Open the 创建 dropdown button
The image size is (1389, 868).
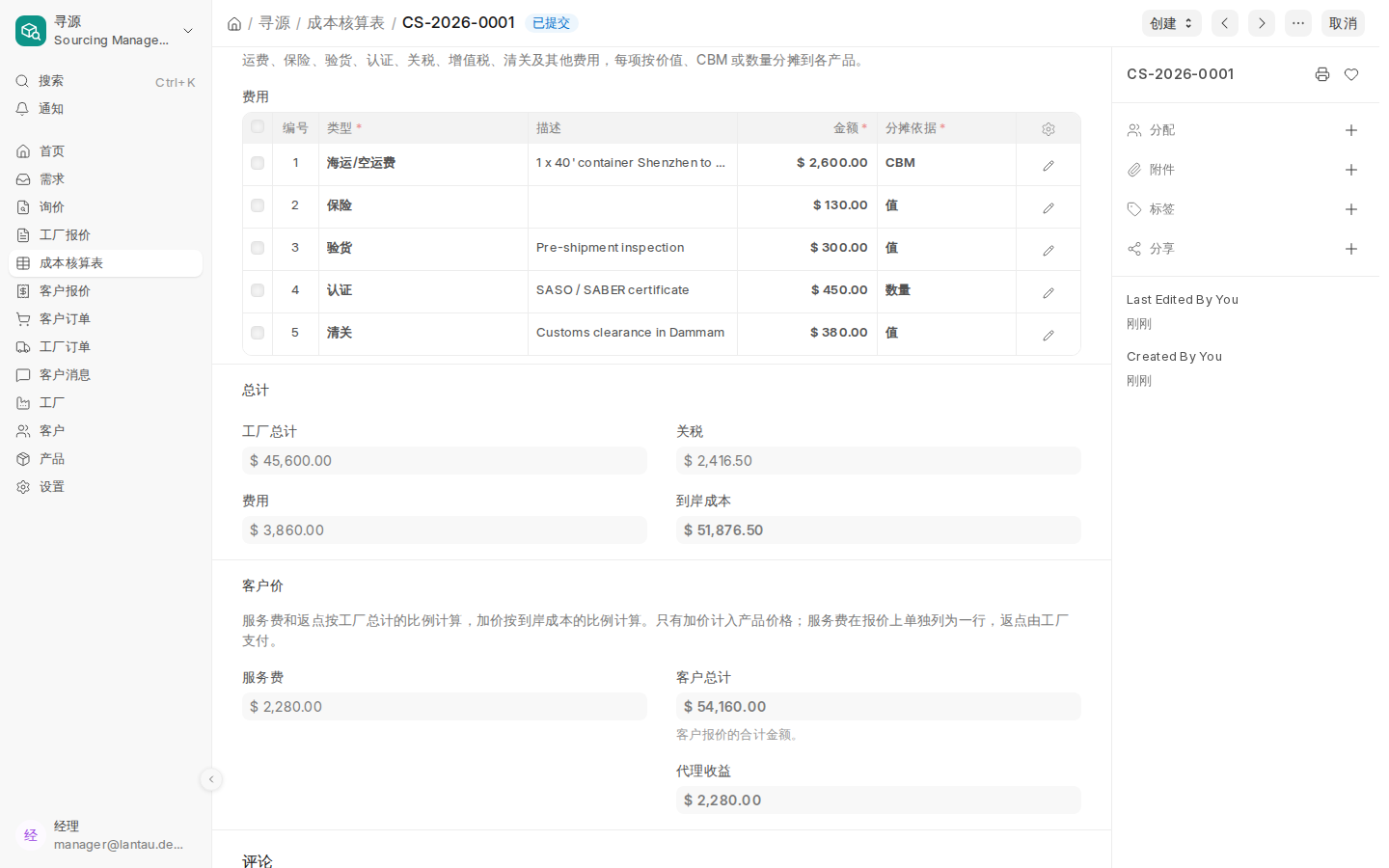point(1172,23)
